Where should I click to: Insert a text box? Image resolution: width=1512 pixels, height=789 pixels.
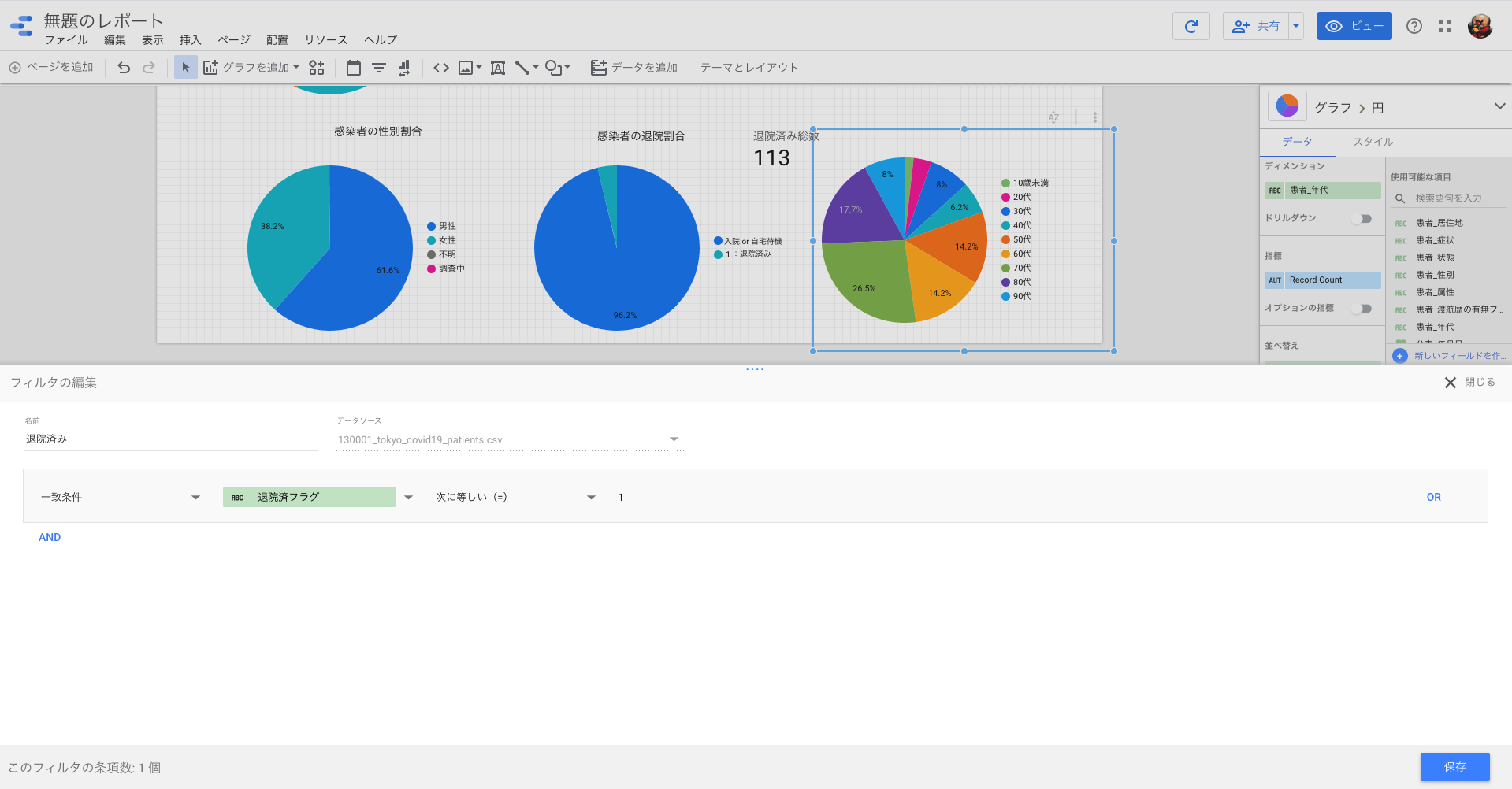click(498, 68)
